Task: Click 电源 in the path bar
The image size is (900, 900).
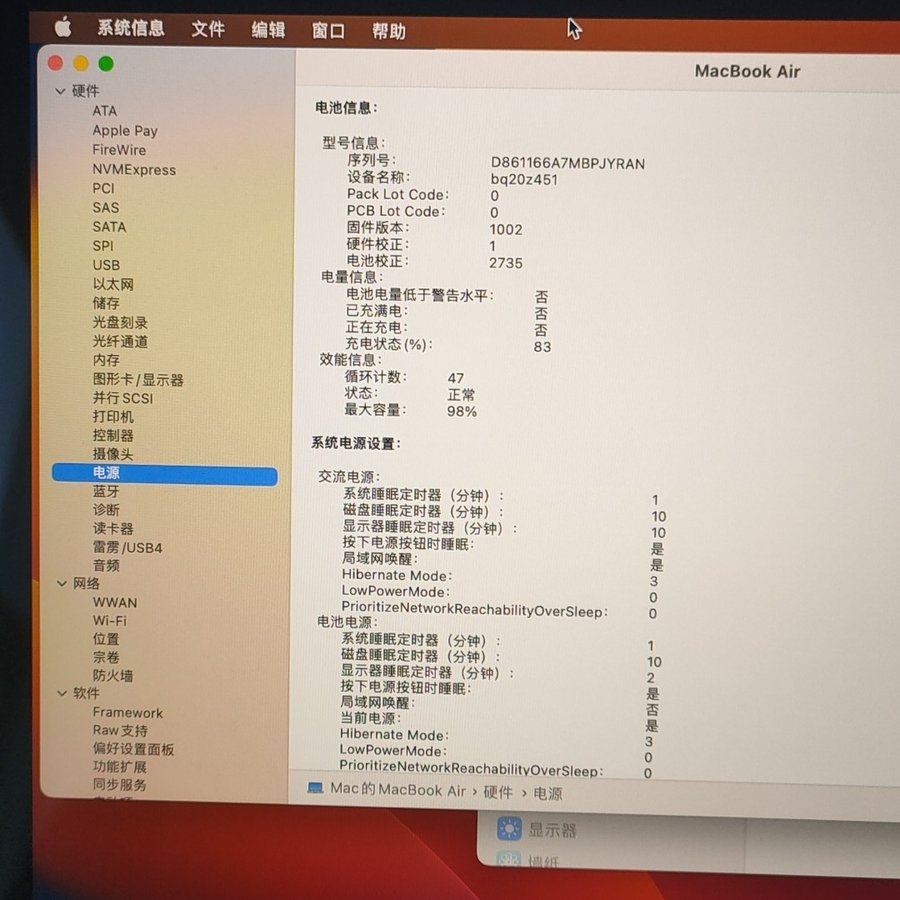Action: (548, 794)
